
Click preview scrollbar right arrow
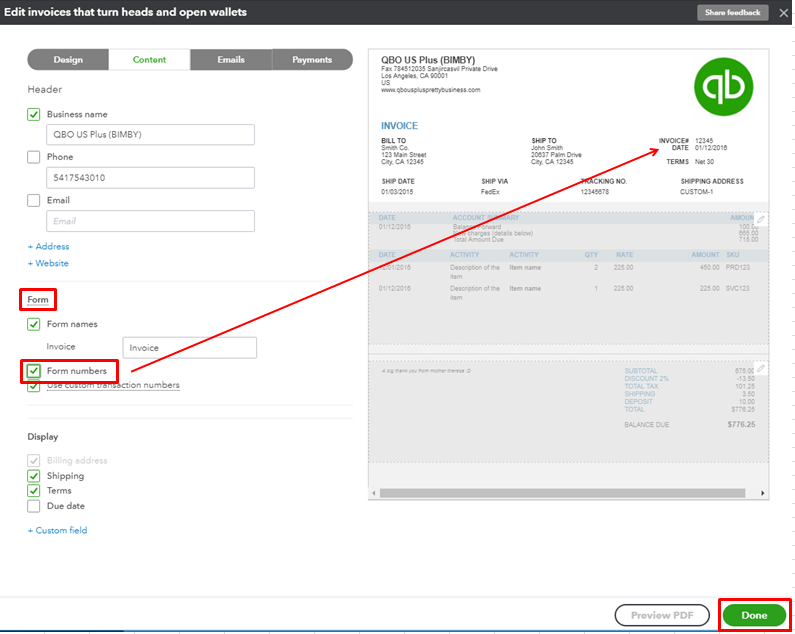(x=762, y=493)
